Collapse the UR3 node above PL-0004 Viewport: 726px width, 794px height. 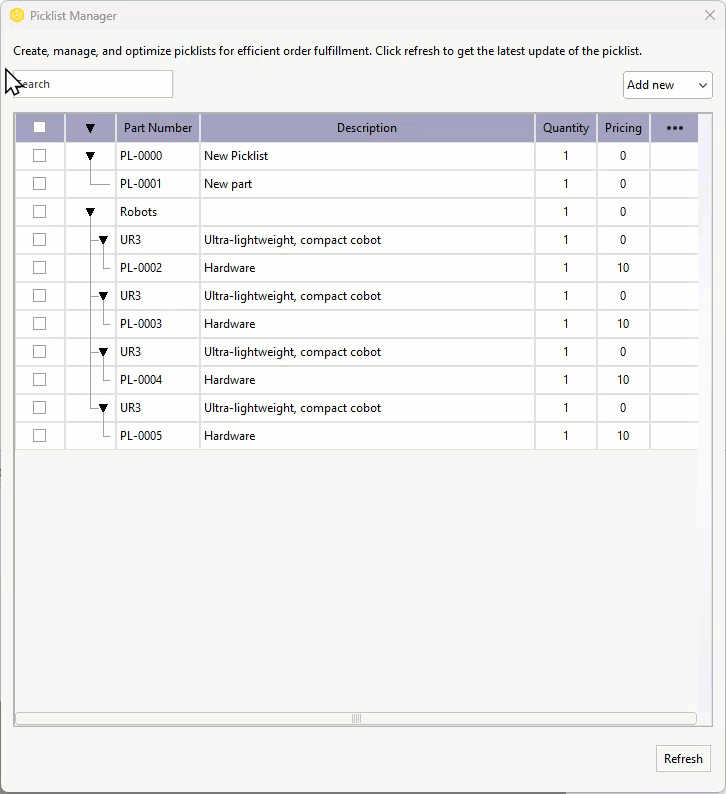[x=103, y=352]
